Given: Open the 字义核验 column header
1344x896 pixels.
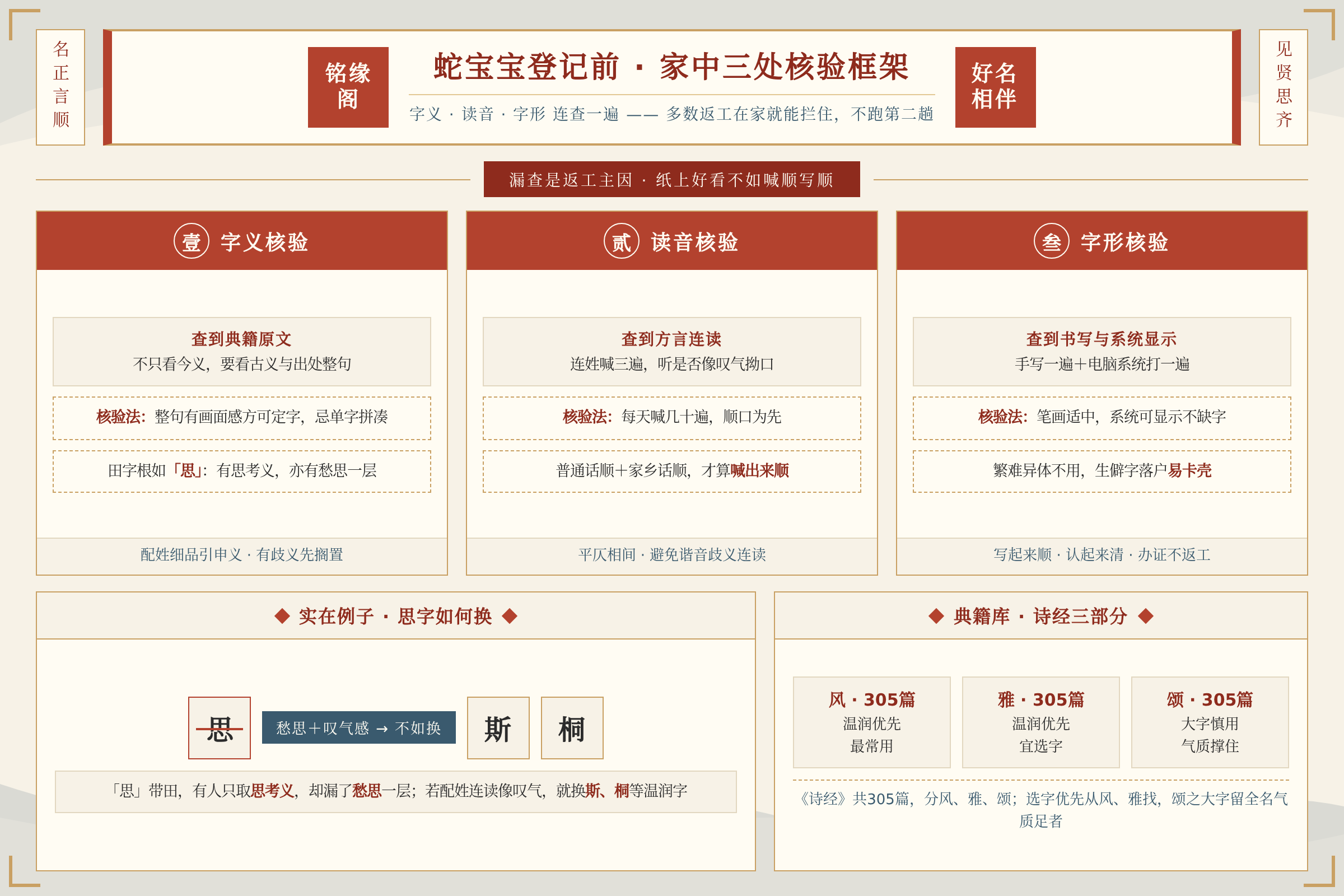Looking at the screenshot, I should point(242,241).
